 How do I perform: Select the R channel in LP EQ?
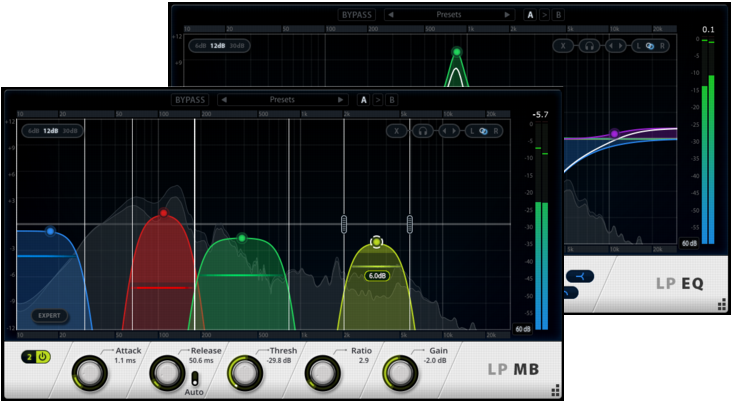click(662, 46)
